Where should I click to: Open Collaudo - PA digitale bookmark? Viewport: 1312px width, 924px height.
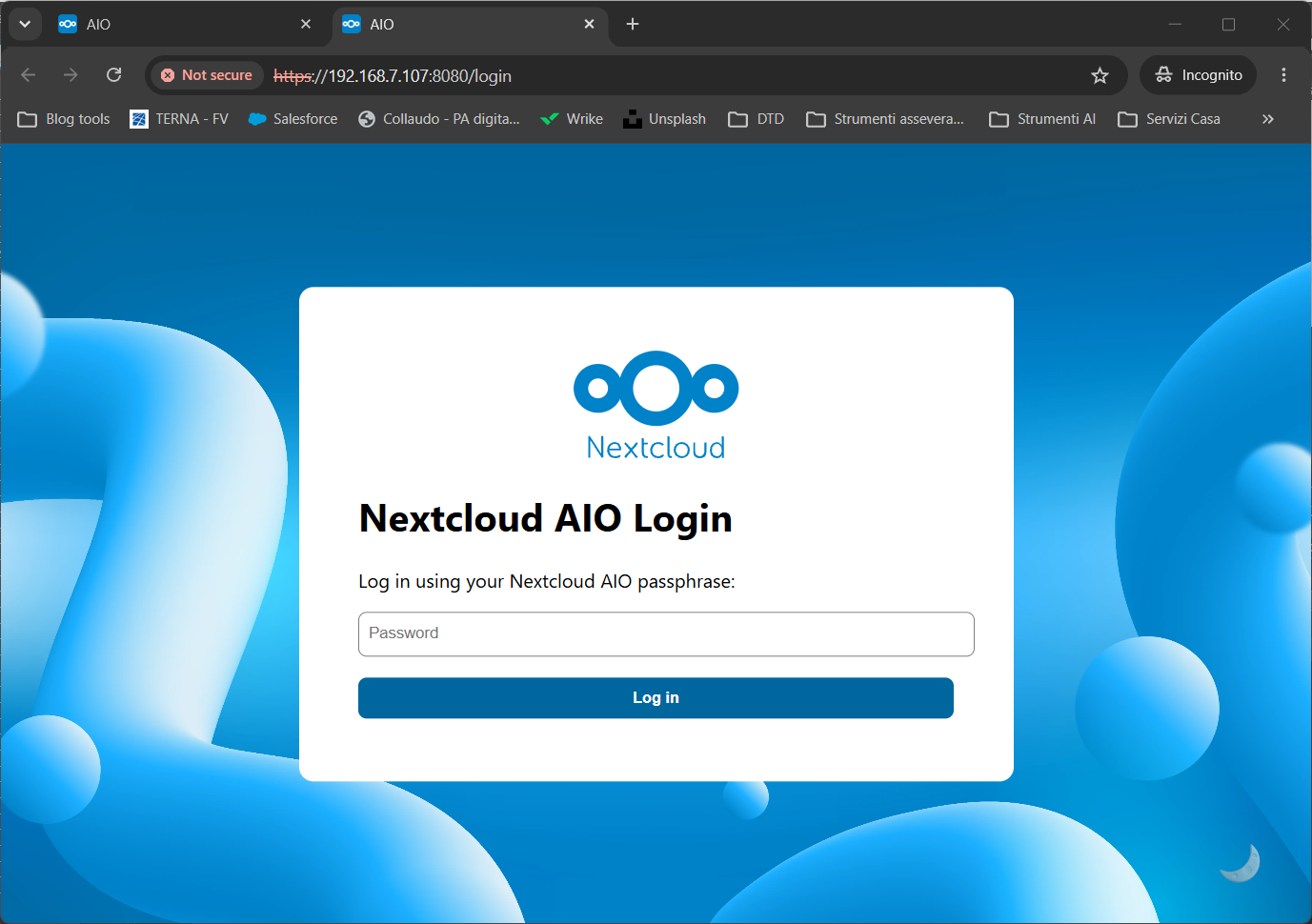[438, 119]
